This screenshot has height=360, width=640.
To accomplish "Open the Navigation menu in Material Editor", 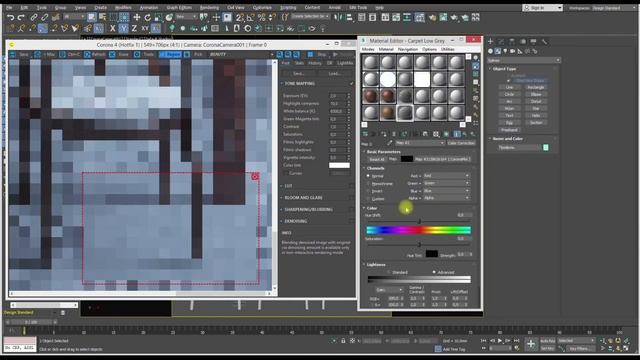I will coord(408,49).
